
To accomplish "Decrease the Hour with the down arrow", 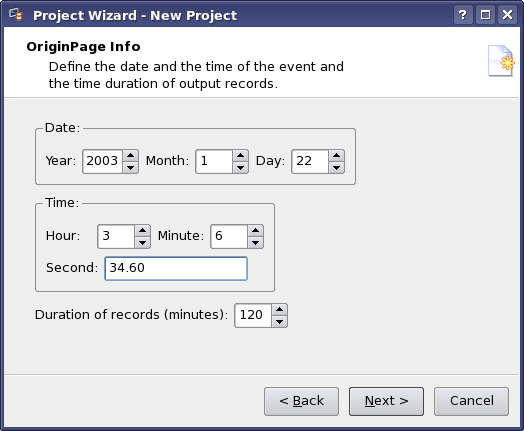I will [142, 242].
